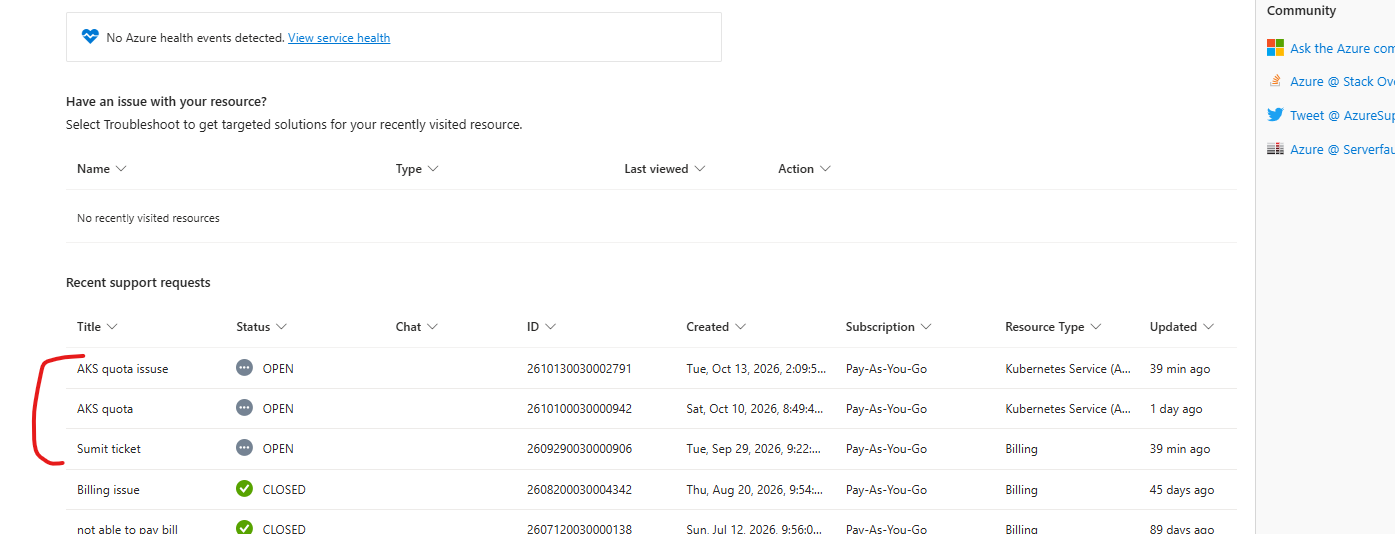
Task: Click the 1 day ago updated value
Action: 1176,409
